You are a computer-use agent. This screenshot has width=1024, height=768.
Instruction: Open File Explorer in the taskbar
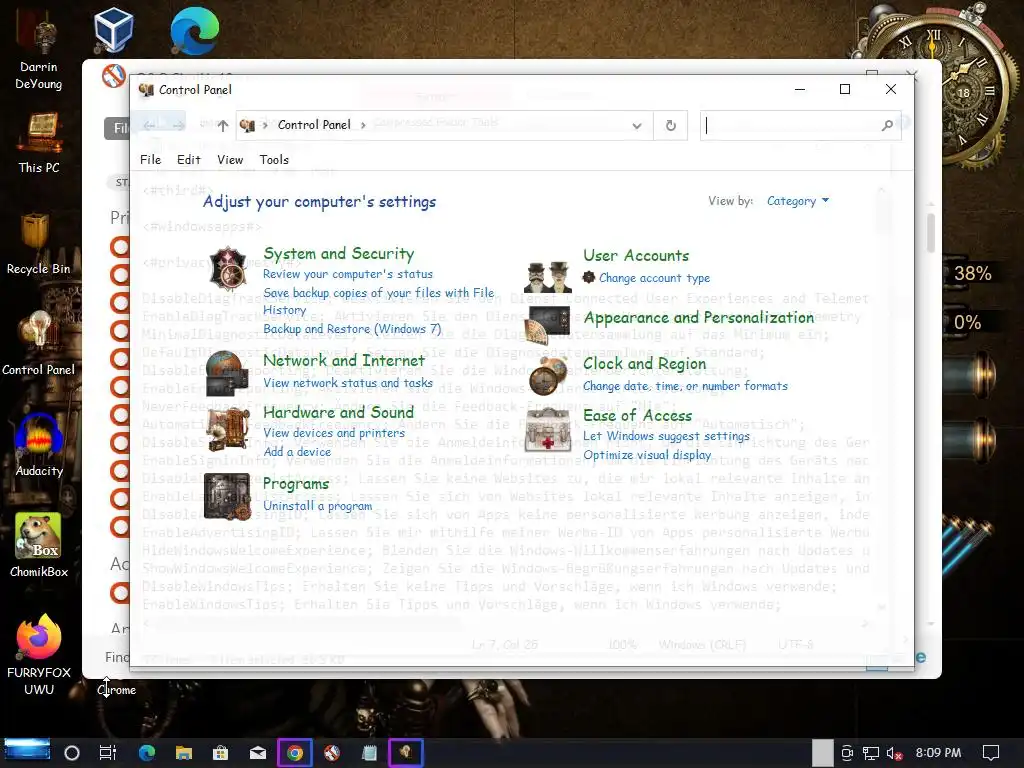coord(184,753)
